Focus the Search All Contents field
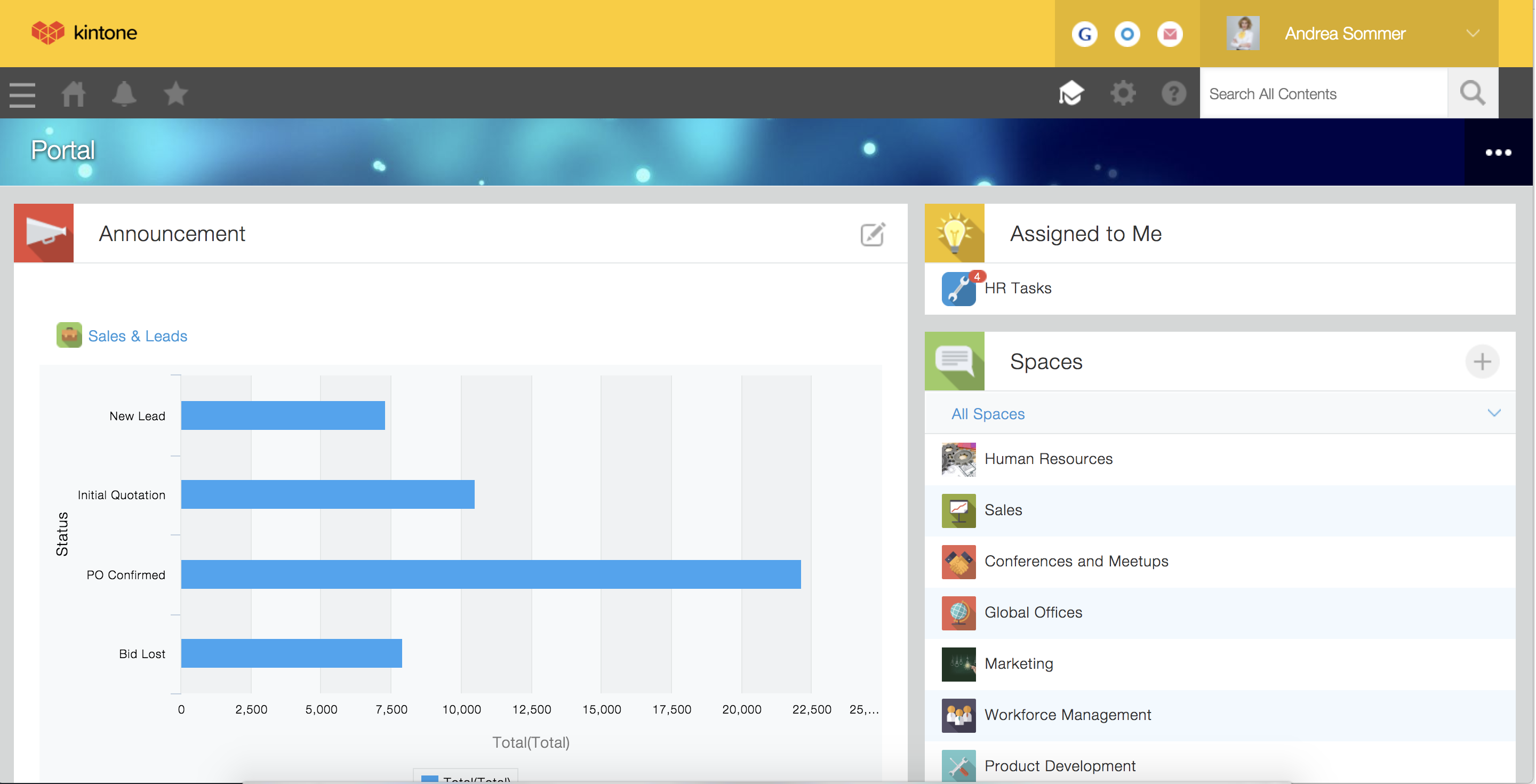Viewport: 1536px width, 784px height. 1323,94
